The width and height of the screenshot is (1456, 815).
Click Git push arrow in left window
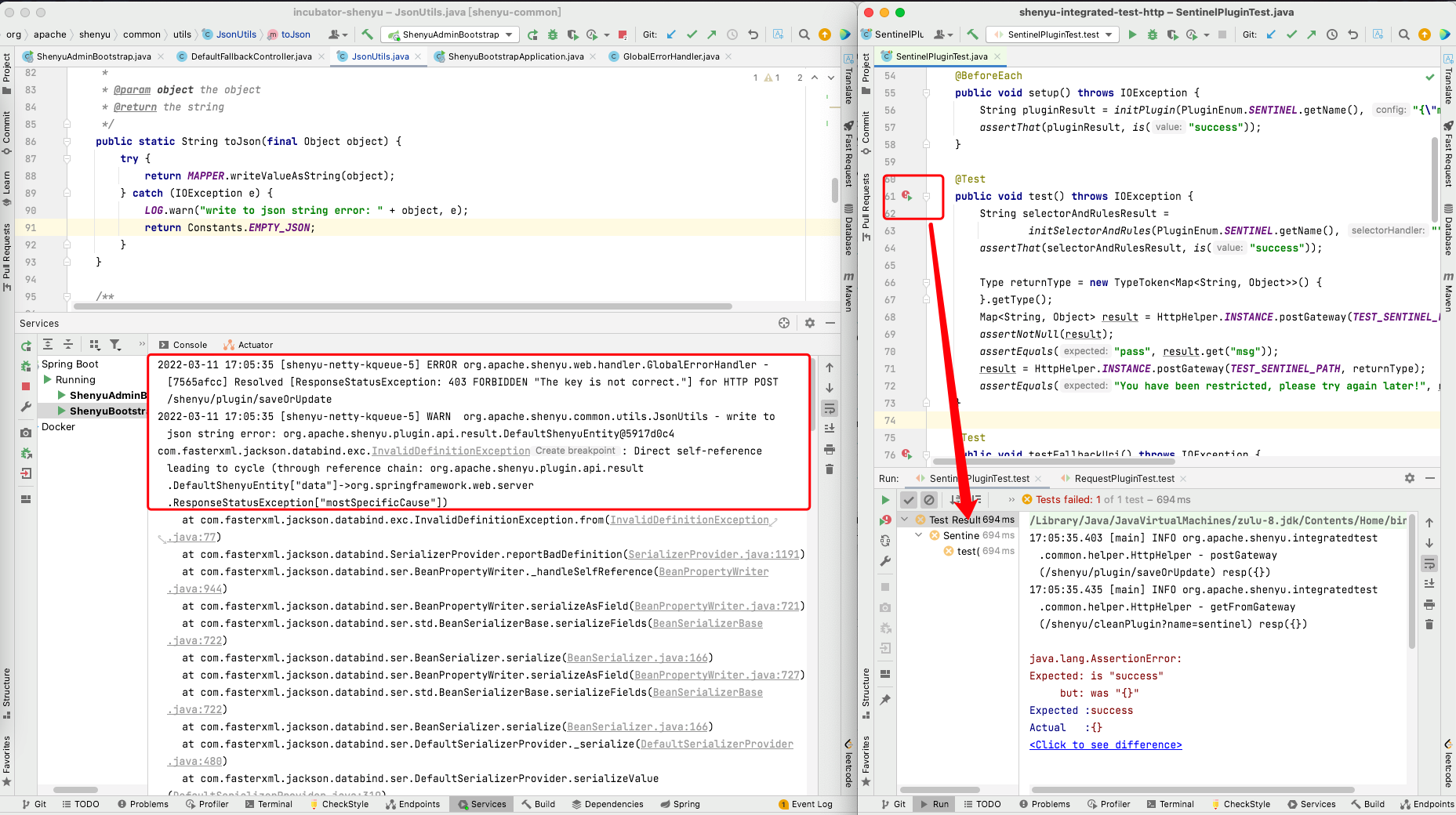tap(712, 34)
